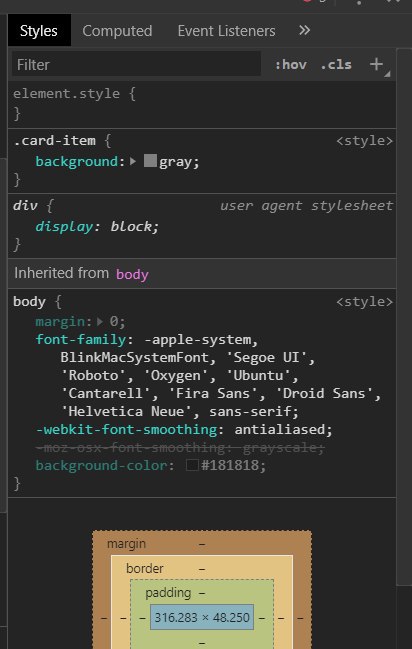
Task: Open the <style> source link for .card-item
Action: 364,141
